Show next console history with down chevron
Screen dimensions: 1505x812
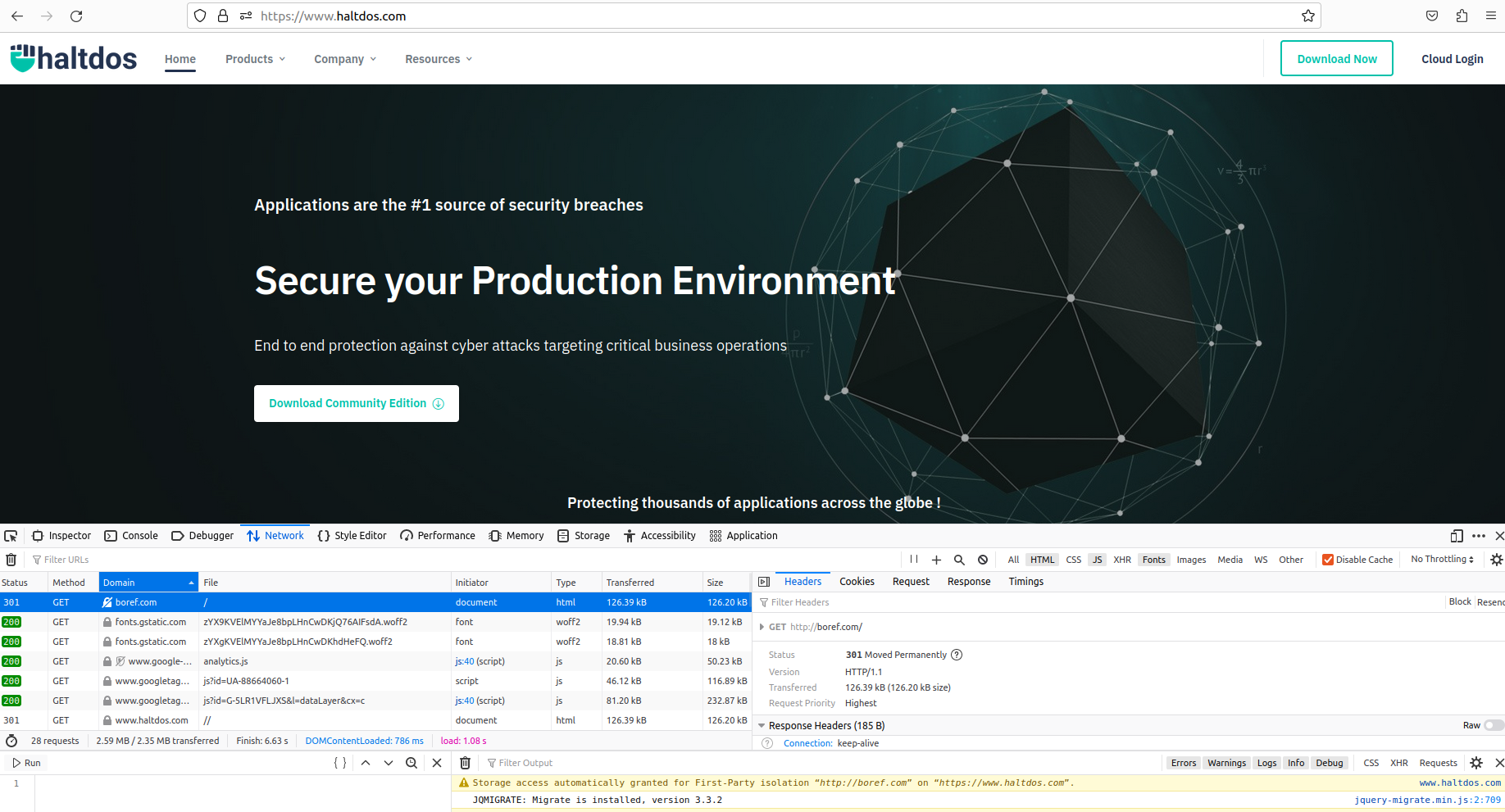point(389,763)
